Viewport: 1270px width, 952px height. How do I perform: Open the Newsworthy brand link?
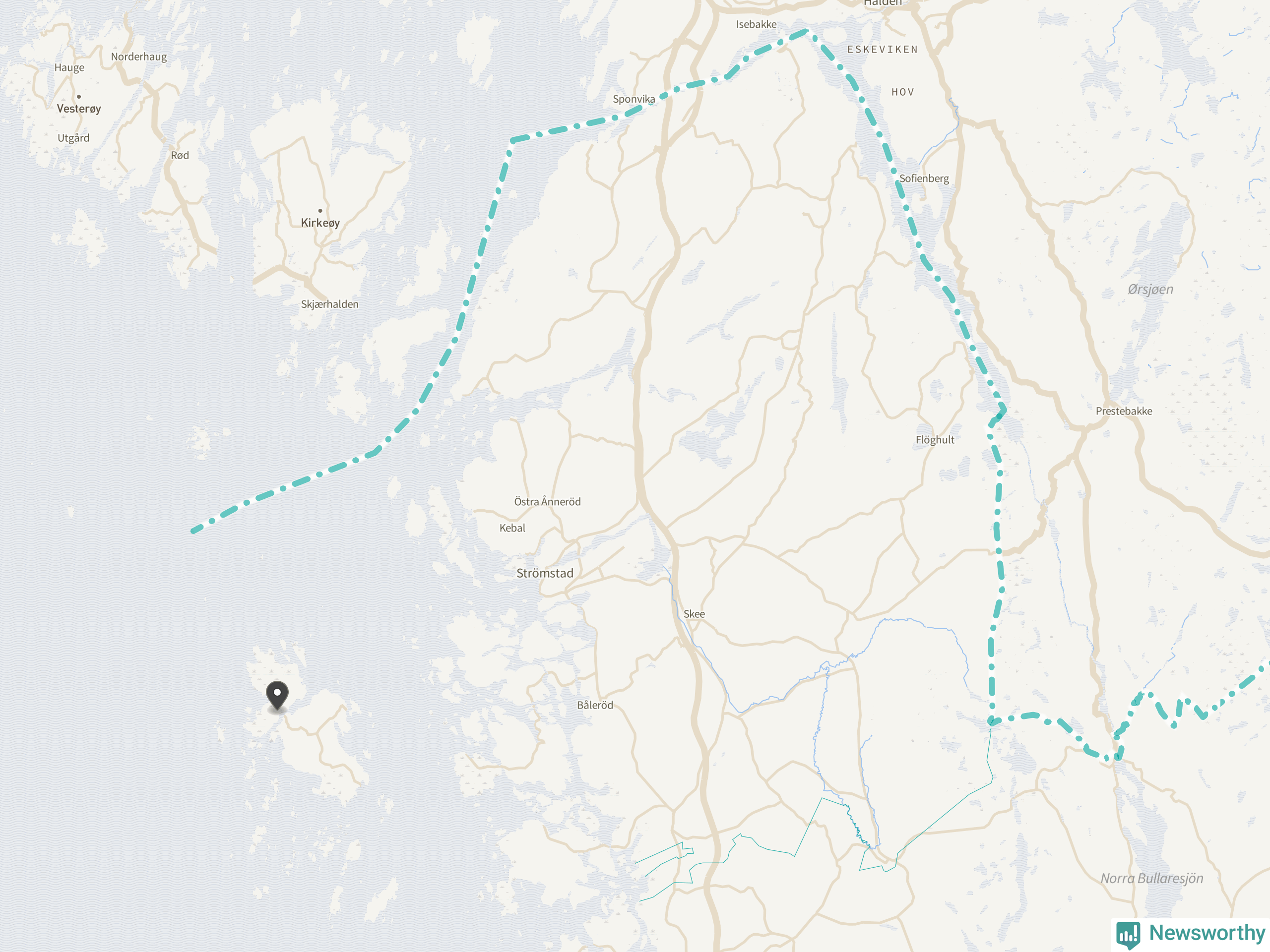[1191, 934]
